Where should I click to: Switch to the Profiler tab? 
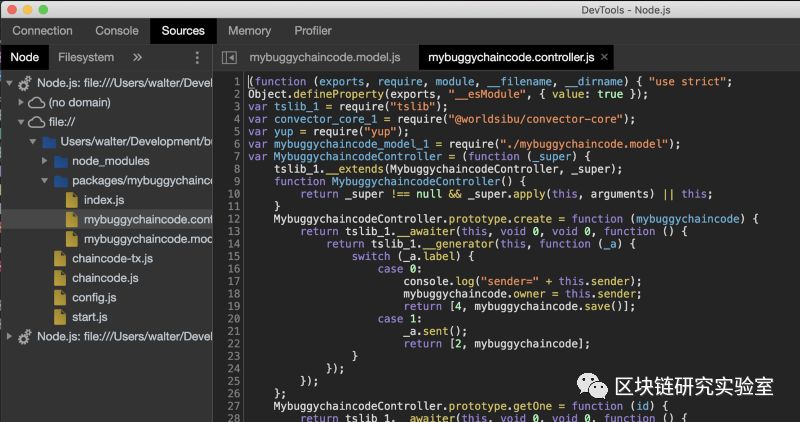coord(313,31)
